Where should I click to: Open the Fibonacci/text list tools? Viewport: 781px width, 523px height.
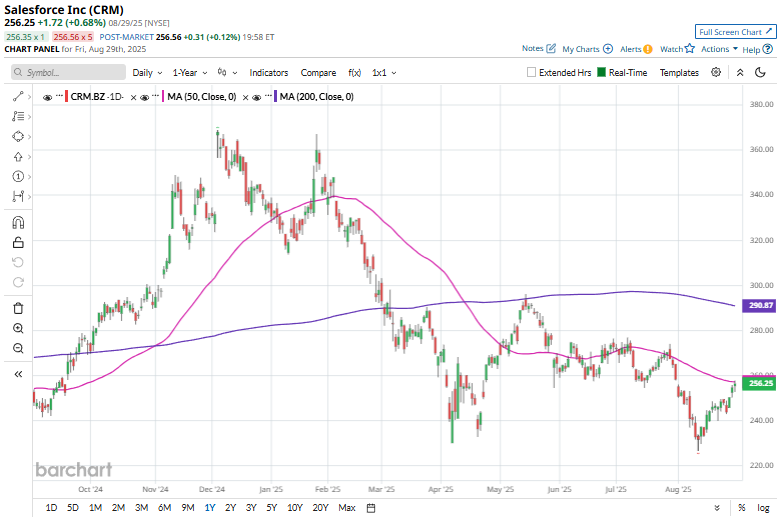coord(18,117)
